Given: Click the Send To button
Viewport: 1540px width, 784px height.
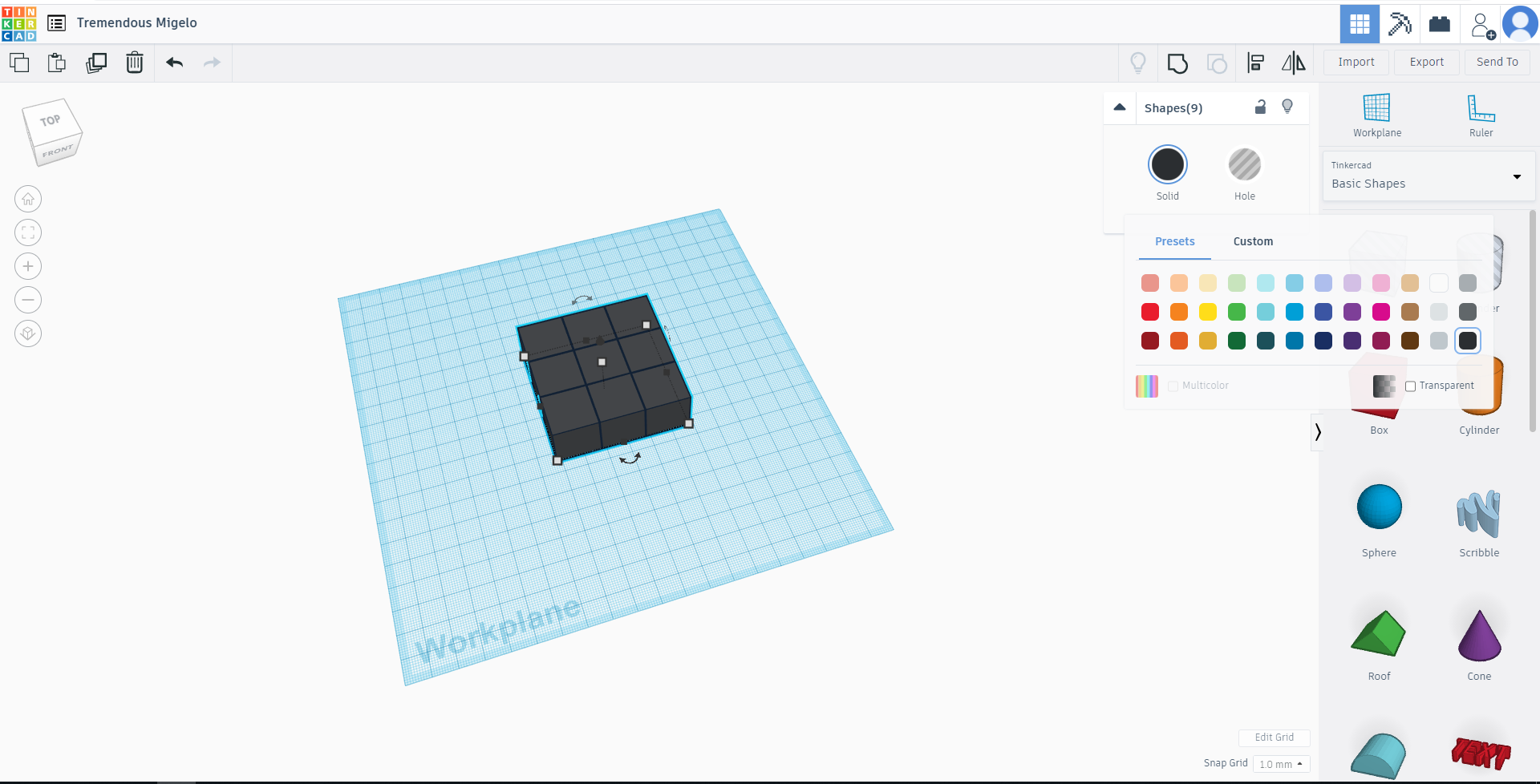Looking at the screenshot, I should click(1497, 63).
